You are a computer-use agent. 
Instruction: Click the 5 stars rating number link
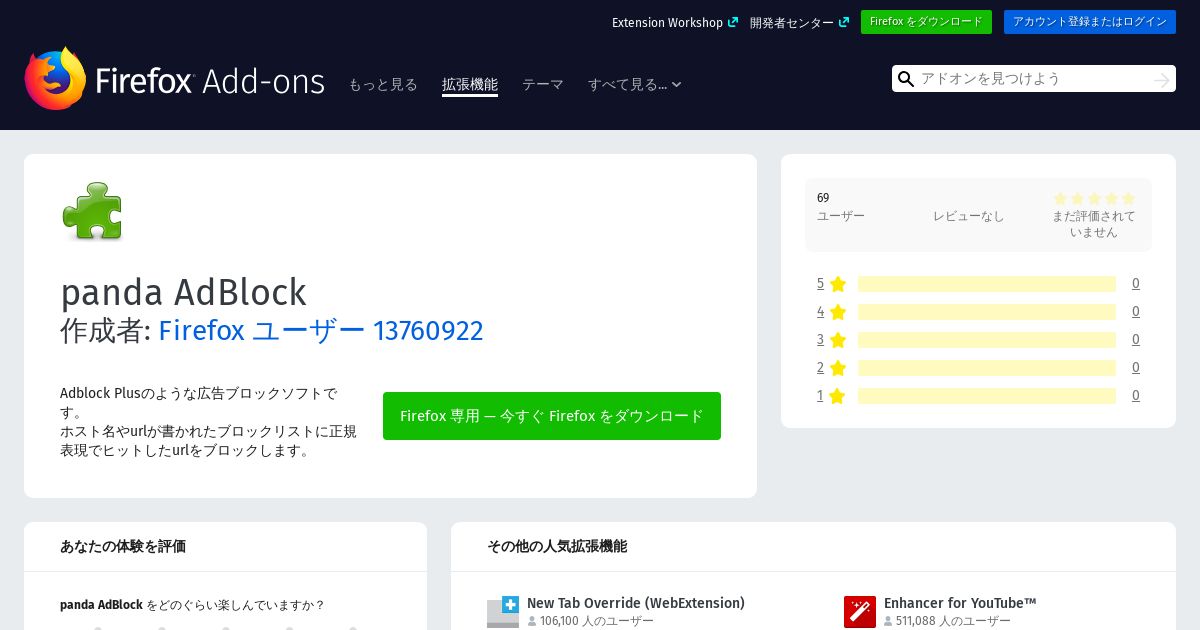coord(821,284)
